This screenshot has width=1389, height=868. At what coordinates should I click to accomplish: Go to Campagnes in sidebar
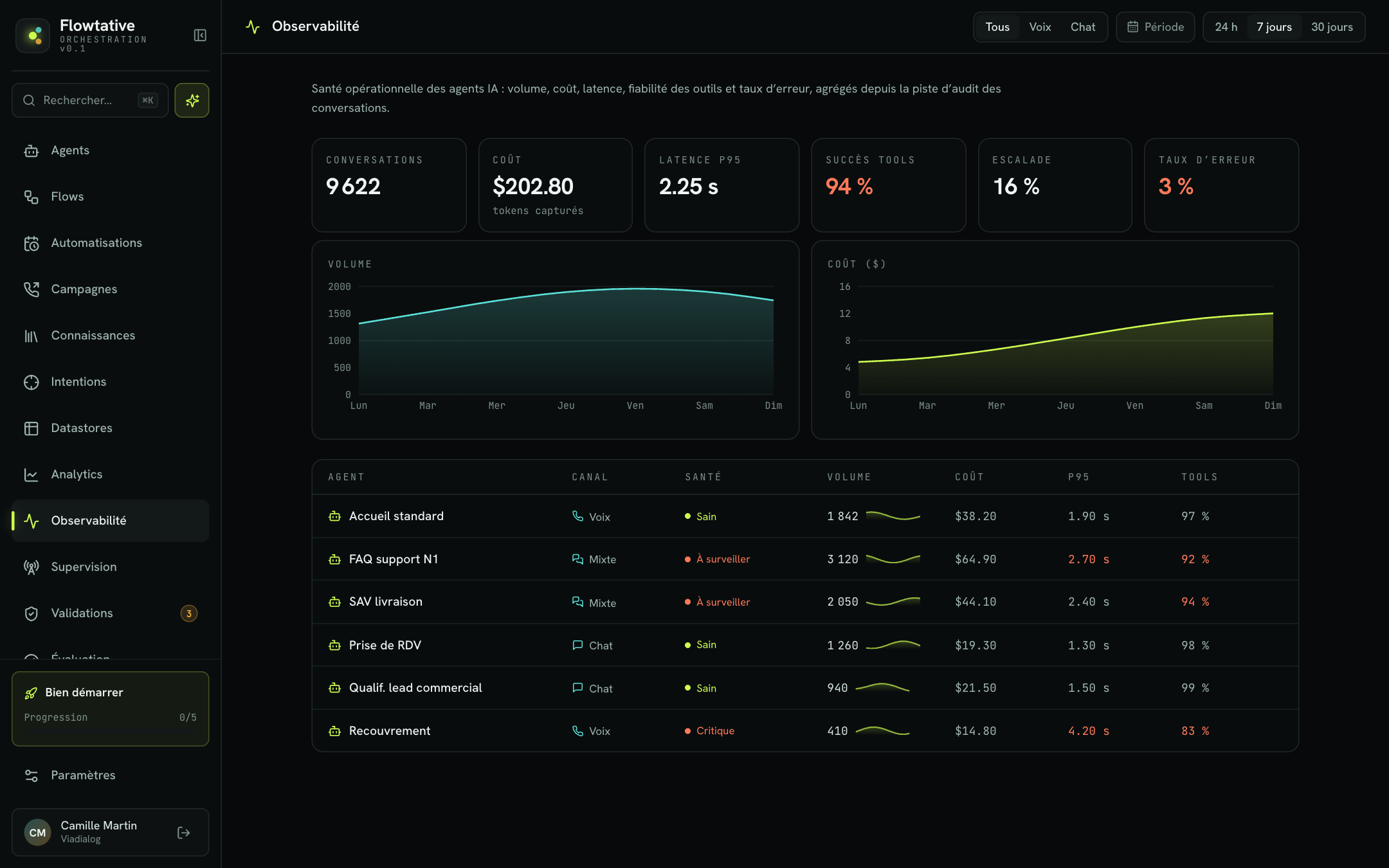(x=111, y=289)
